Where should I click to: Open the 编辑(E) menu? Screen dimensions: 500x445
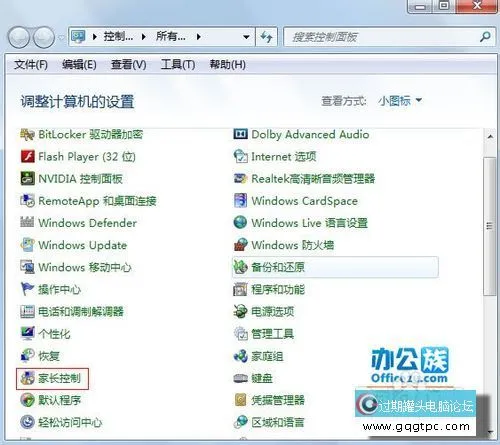pos(79,64)
